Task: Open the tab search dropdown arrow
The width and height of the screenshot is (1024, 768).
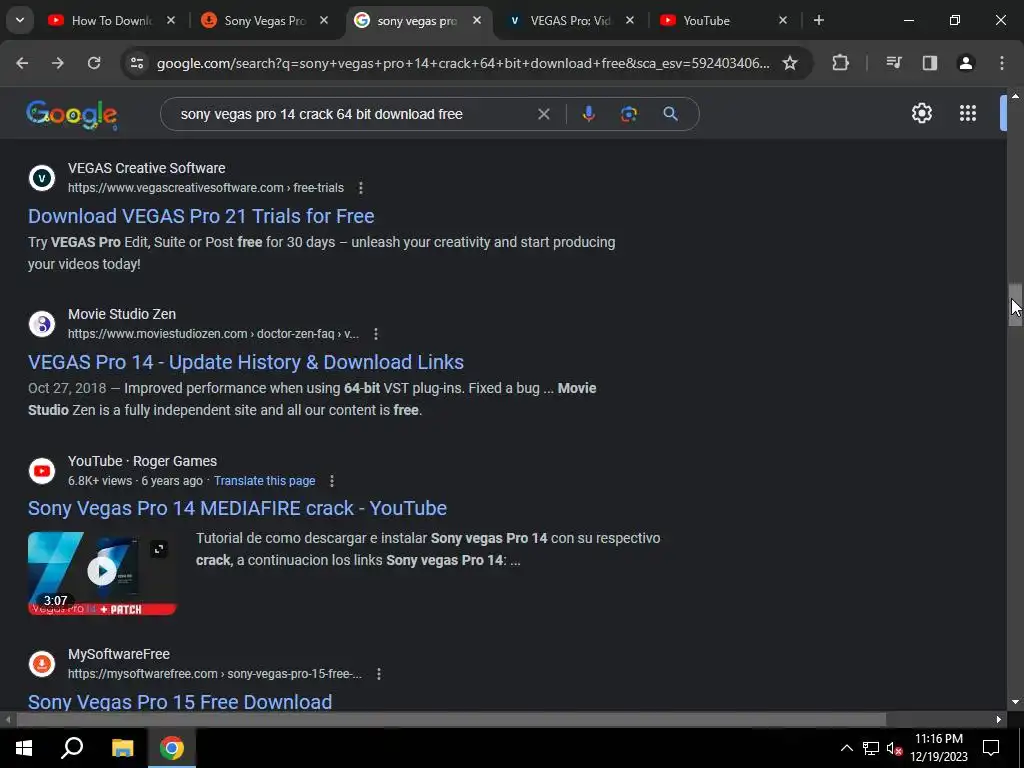Action: coord(20,20)
